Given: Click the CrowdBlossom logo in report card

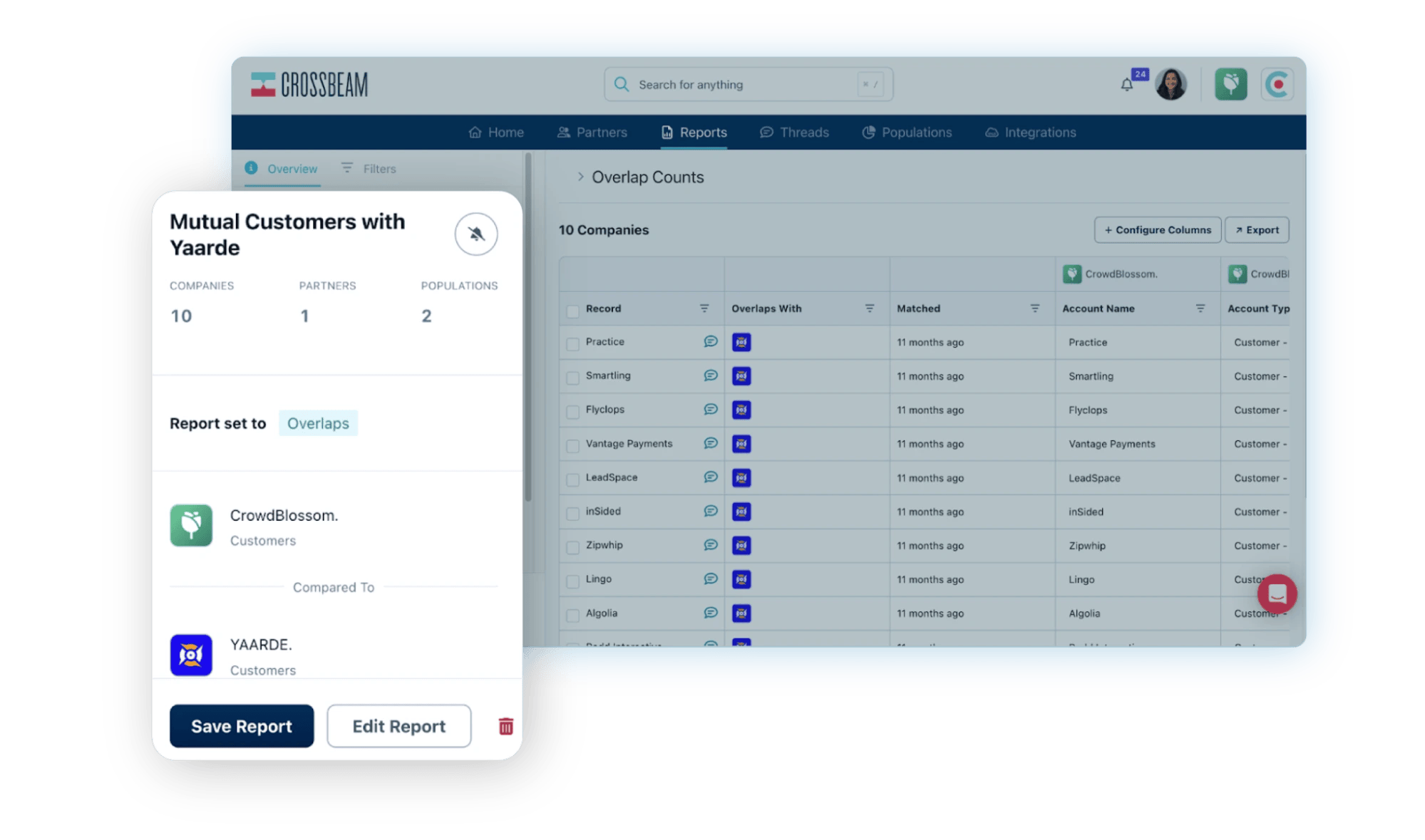Looking at the screenshot, I should pyautogui.click(x=191, y=526).
